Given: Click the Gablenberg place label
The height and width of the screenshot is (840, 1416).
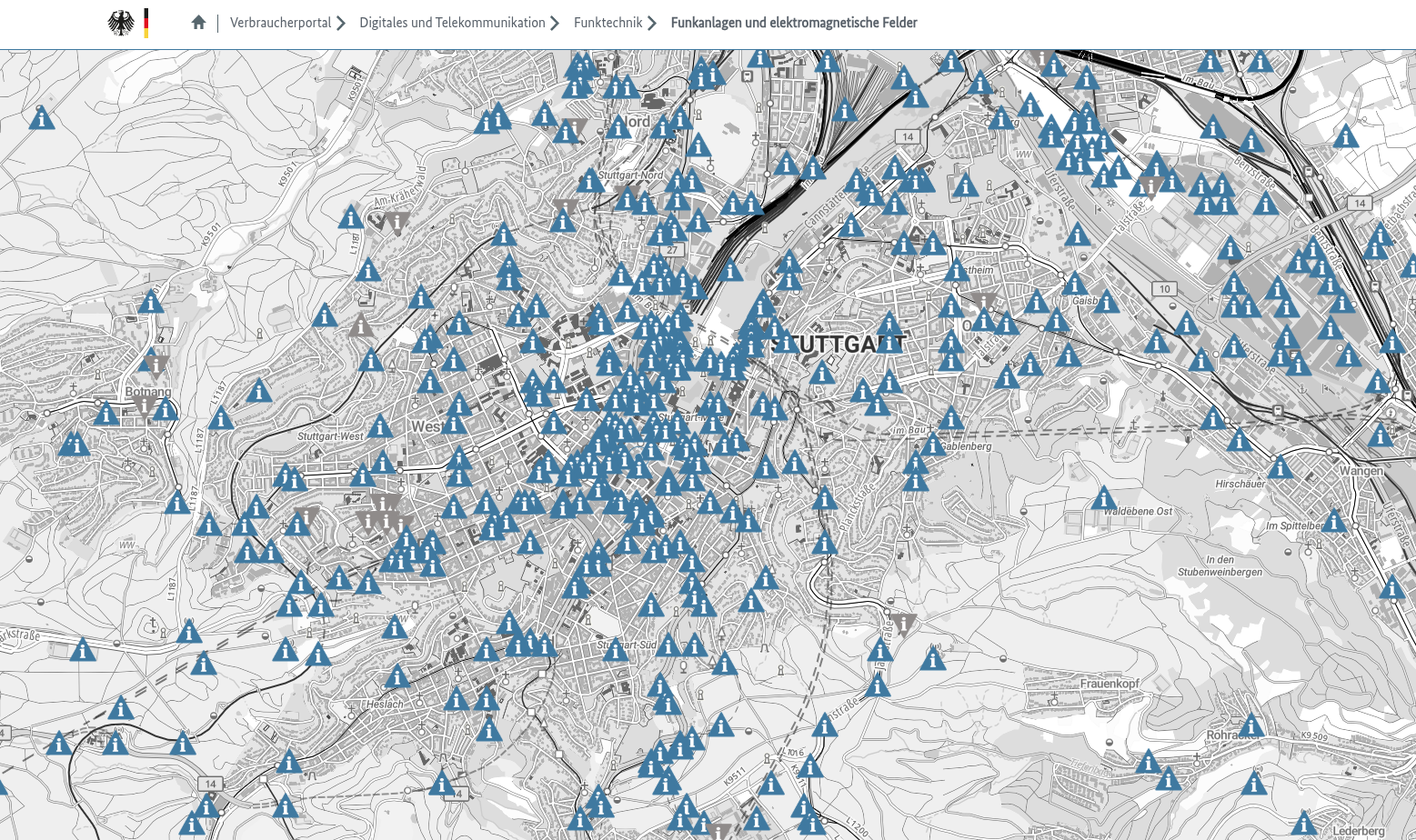Looking at the screenshot, I should [x=966, y=446].
